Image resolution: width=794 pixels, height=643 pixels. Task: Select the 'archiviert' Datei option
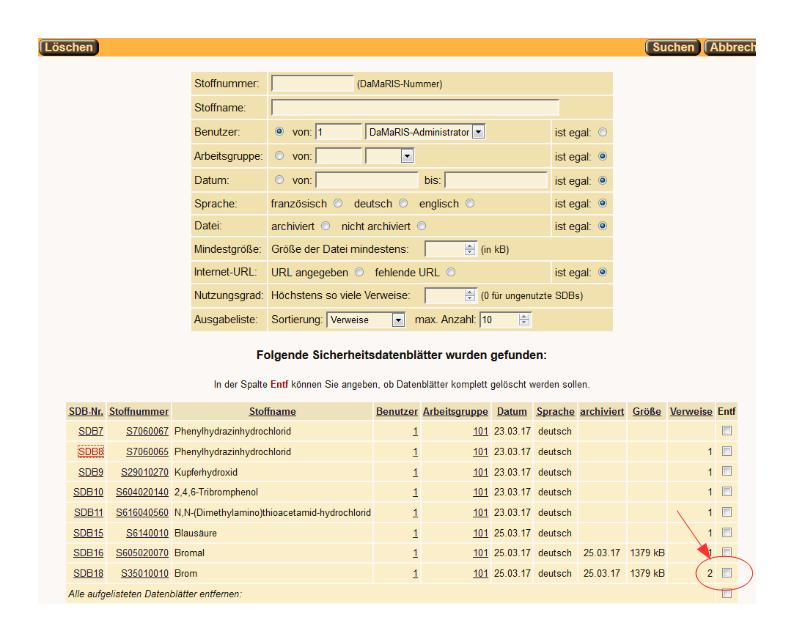click(x=326, y=226)
